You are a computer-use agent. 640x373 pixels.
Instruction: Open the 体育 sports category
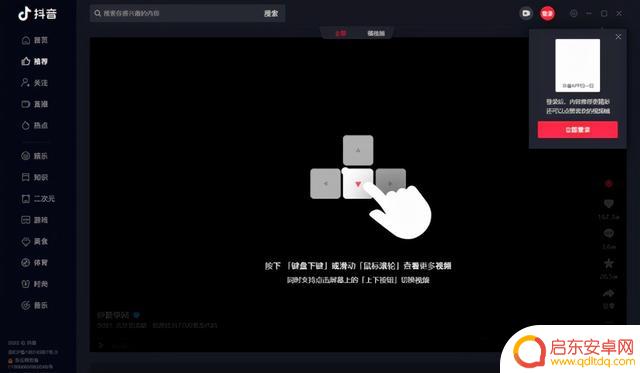(x=35, y=262)
